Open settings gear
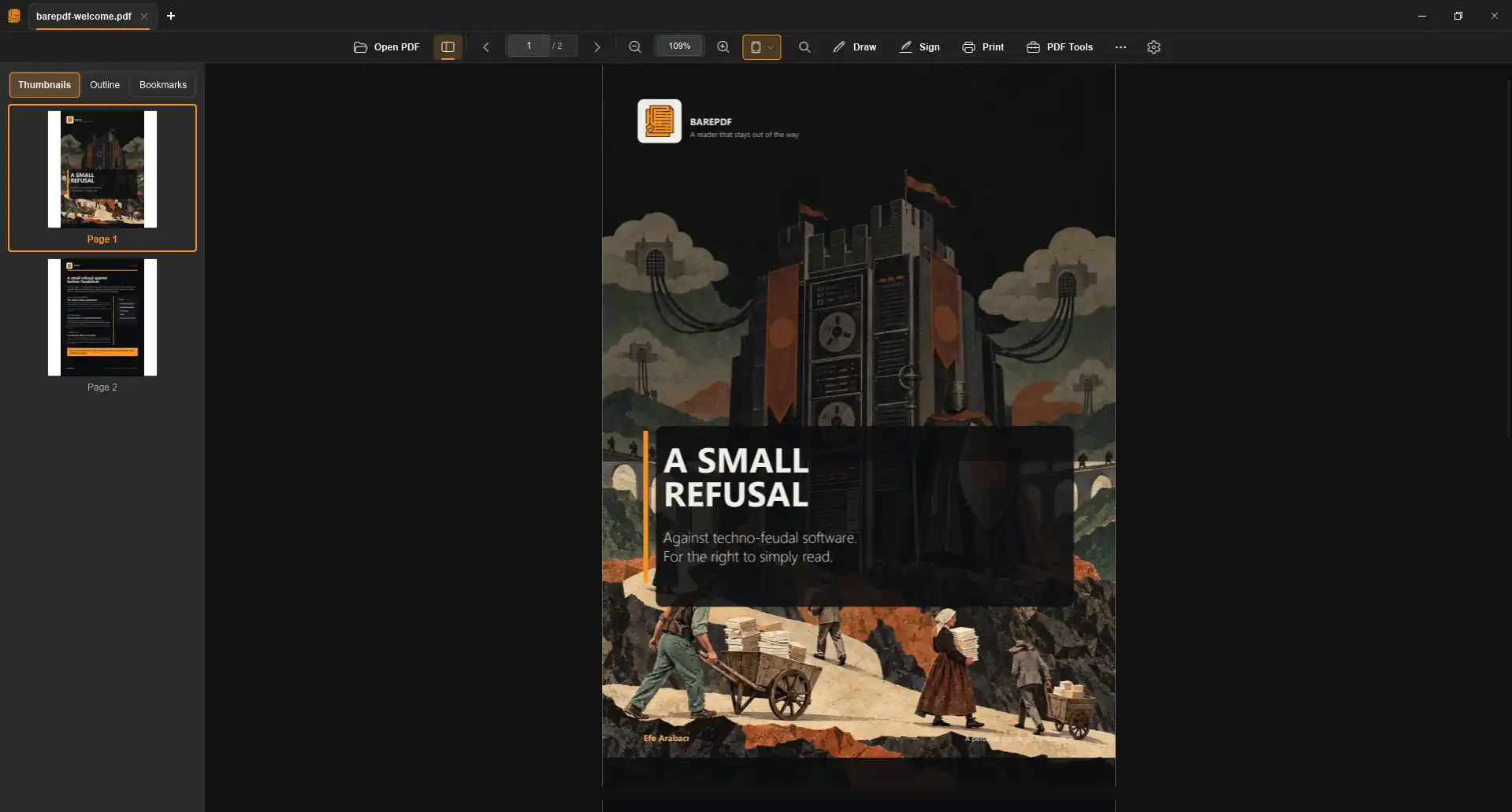1512x812 pixels. (1154, 47)
